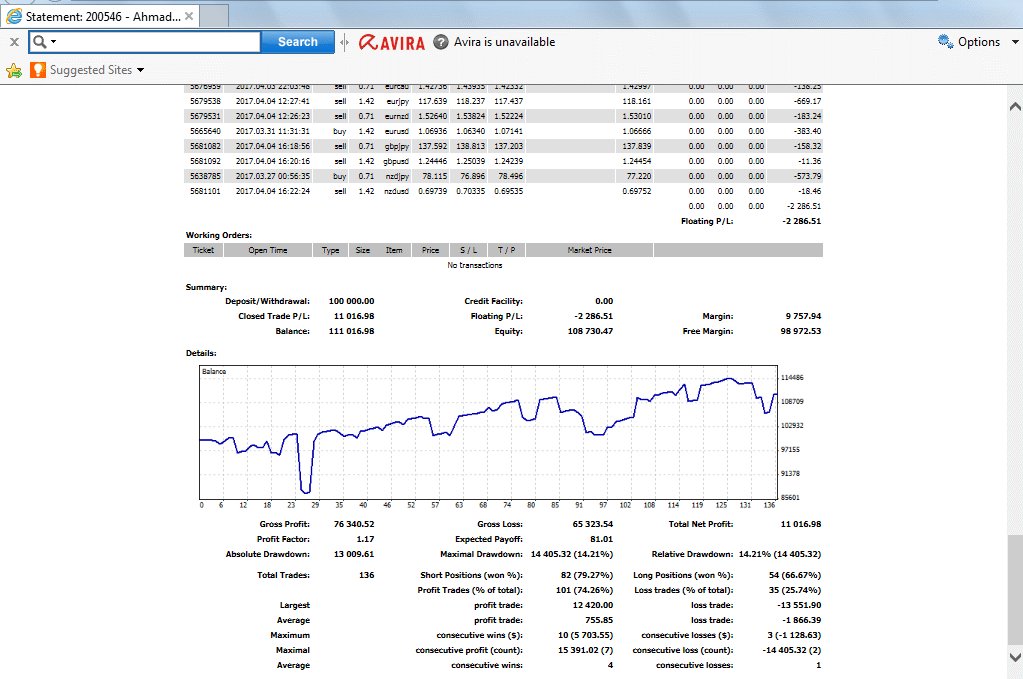Viewport: 1023px width, 679px height.
Task: Click the eurnzd item in row 5679531
Action: [x=397, y=116]
